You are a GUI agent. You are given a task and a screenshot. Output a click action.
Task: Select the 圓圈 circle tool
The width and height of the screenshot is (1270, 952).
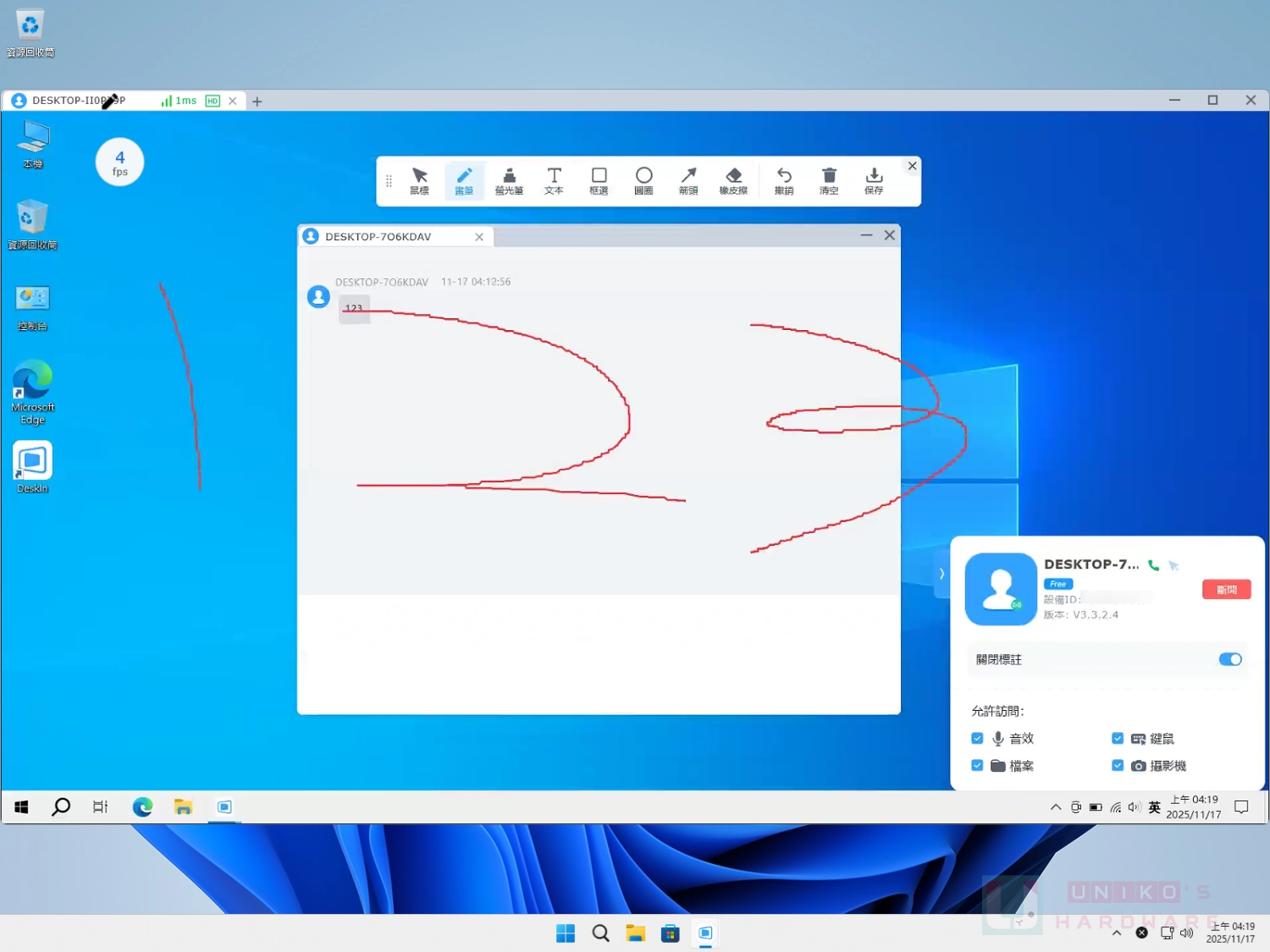point(643,180)
